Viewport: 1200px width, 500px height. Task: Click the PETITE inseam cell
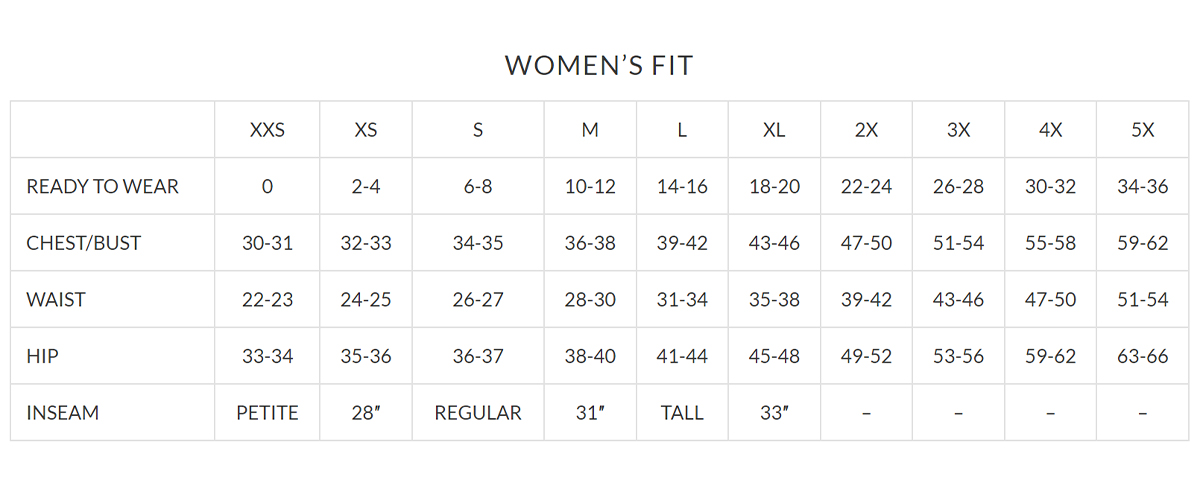pyautogui.click(x=267, y=413)
